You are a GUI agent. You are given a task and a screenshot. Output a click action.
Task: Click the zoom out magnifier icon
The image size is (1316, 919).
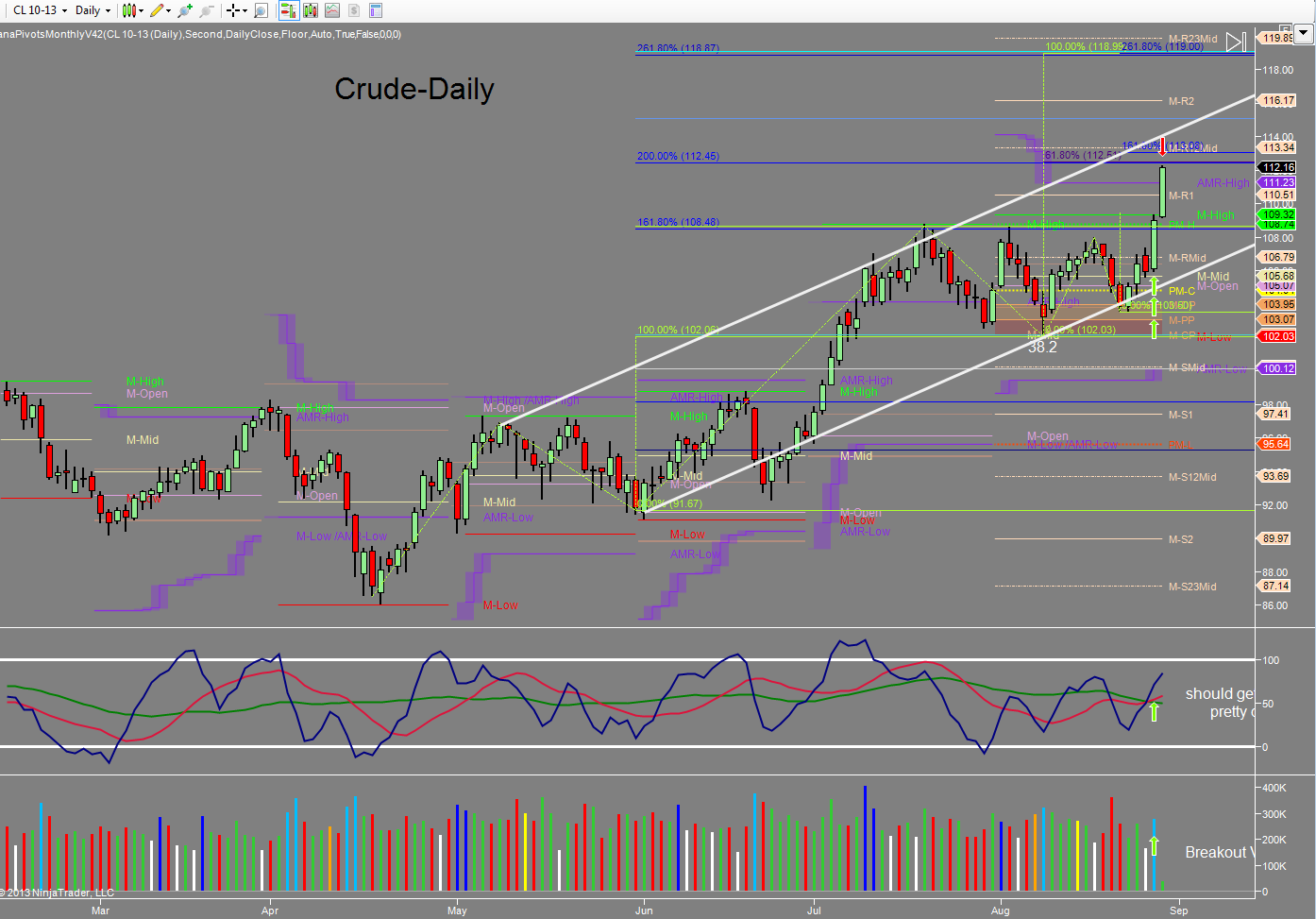click(207, 10)
